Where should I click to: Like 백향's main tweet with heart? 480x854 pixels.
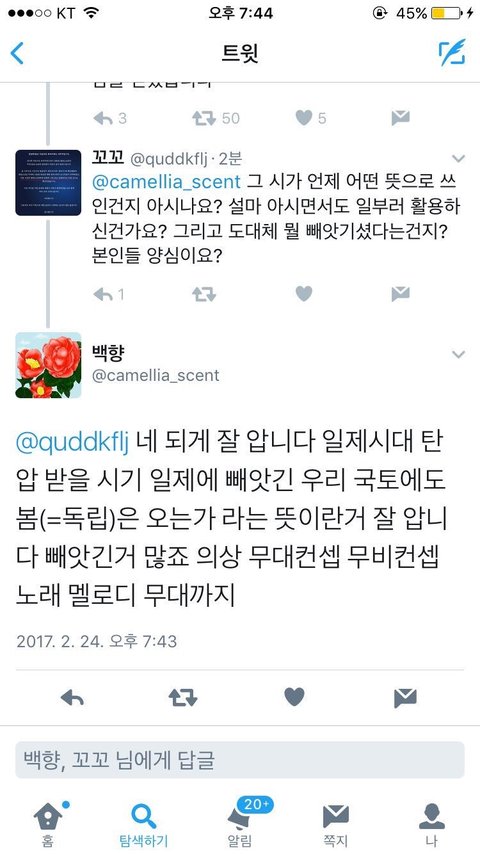click(294, 697)
